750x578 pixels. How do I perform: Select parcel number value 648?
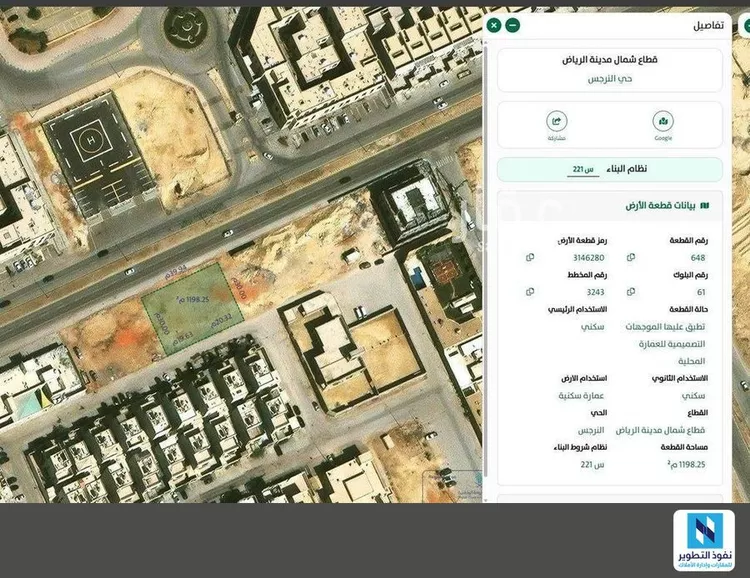point(698,258)
